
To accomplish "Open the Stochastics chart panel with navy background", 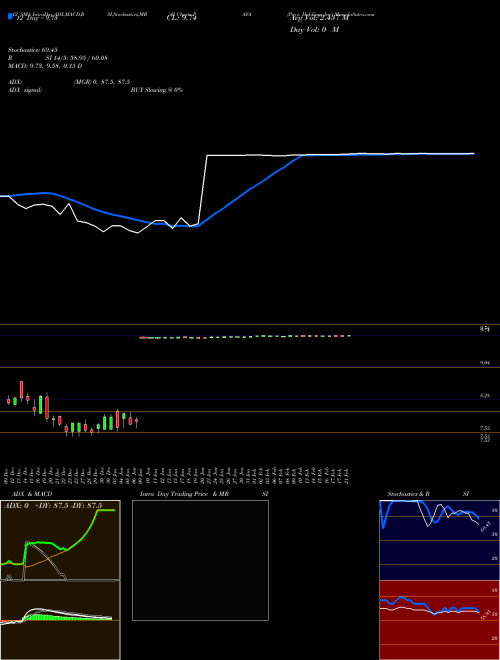I will (439, 540).
